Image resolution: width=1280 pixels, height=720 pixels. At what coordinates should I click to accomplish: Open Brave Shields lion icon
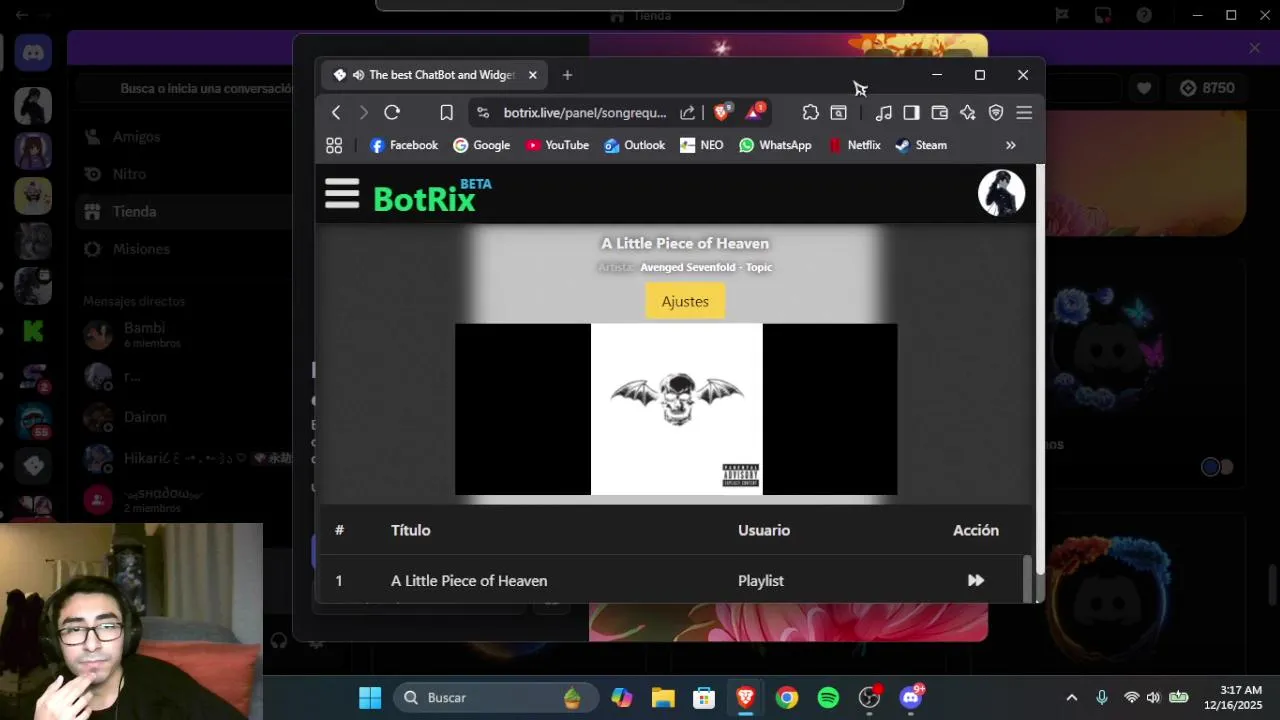coord(722,112)
